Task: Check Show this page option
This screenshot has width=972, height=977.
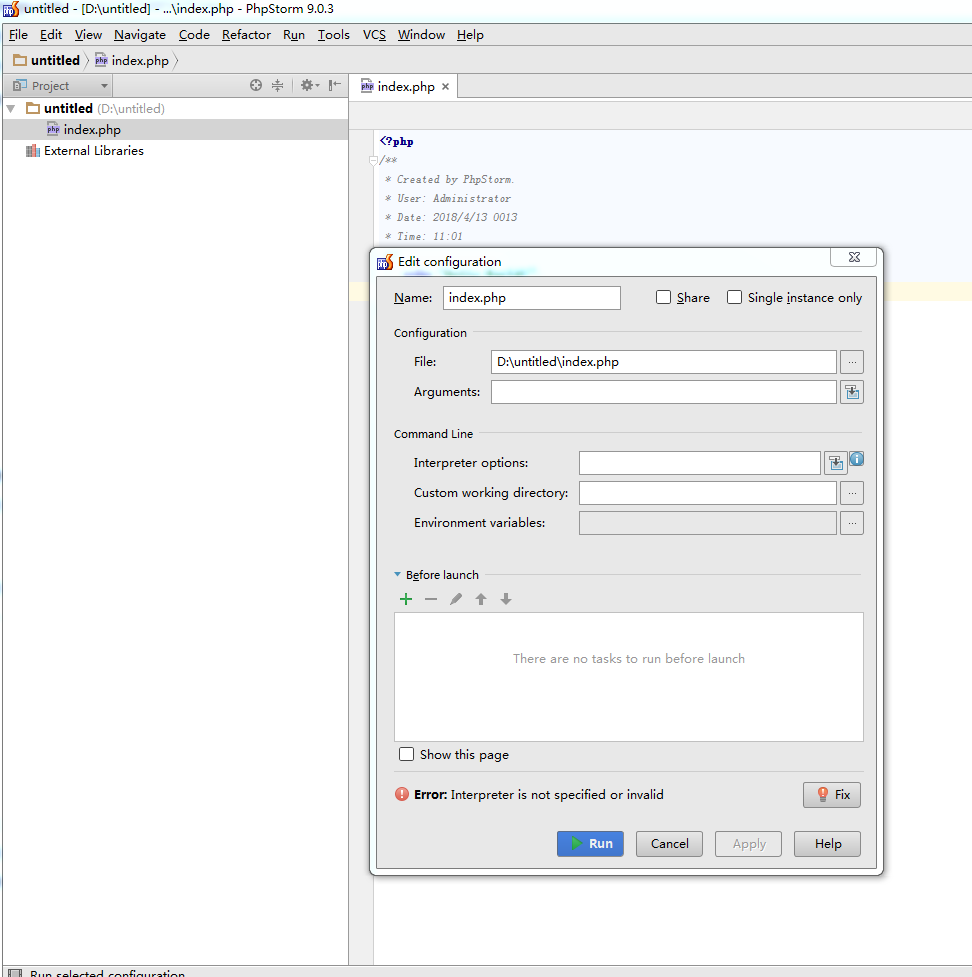Action: click(x=406, y=754)
